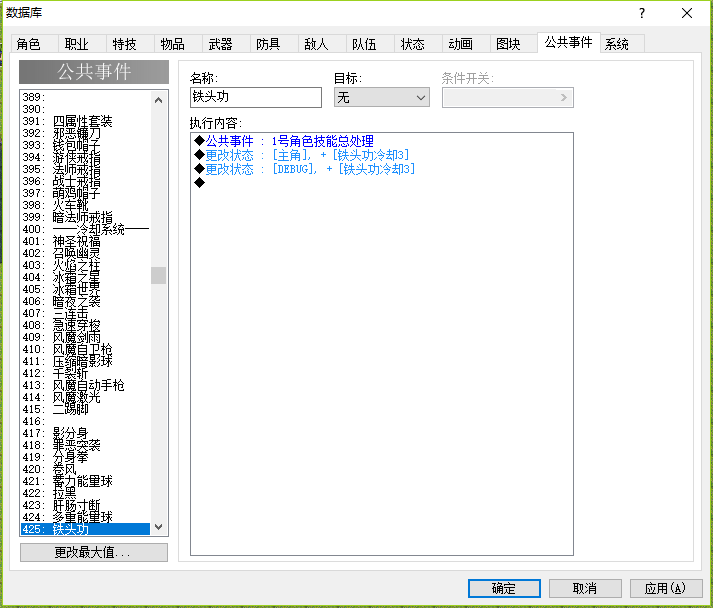The image size is (713, 608).
Task: Open the 系统 tab
Action: tap(622, 44)
